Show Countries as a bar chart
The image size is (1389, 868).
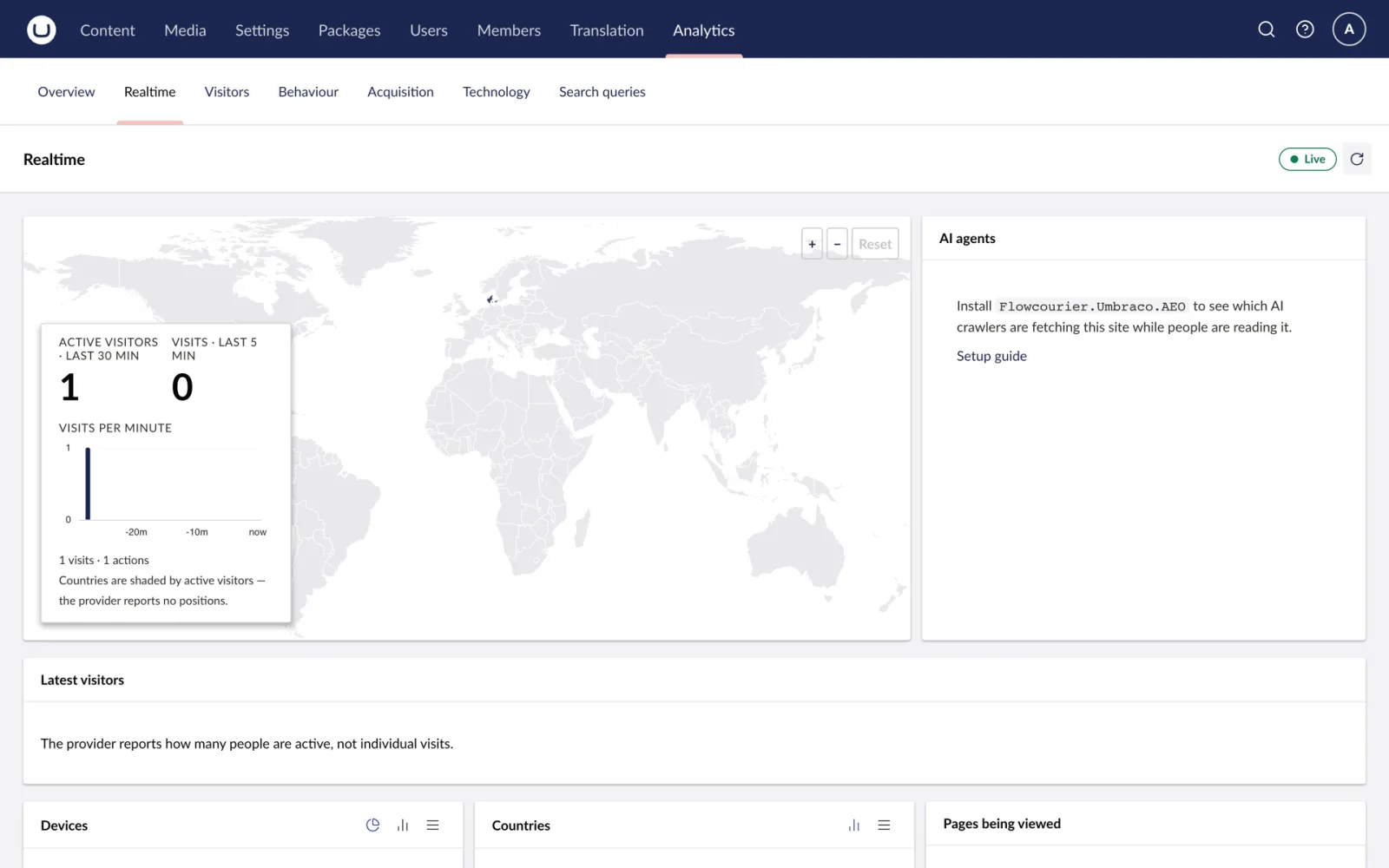854,825
